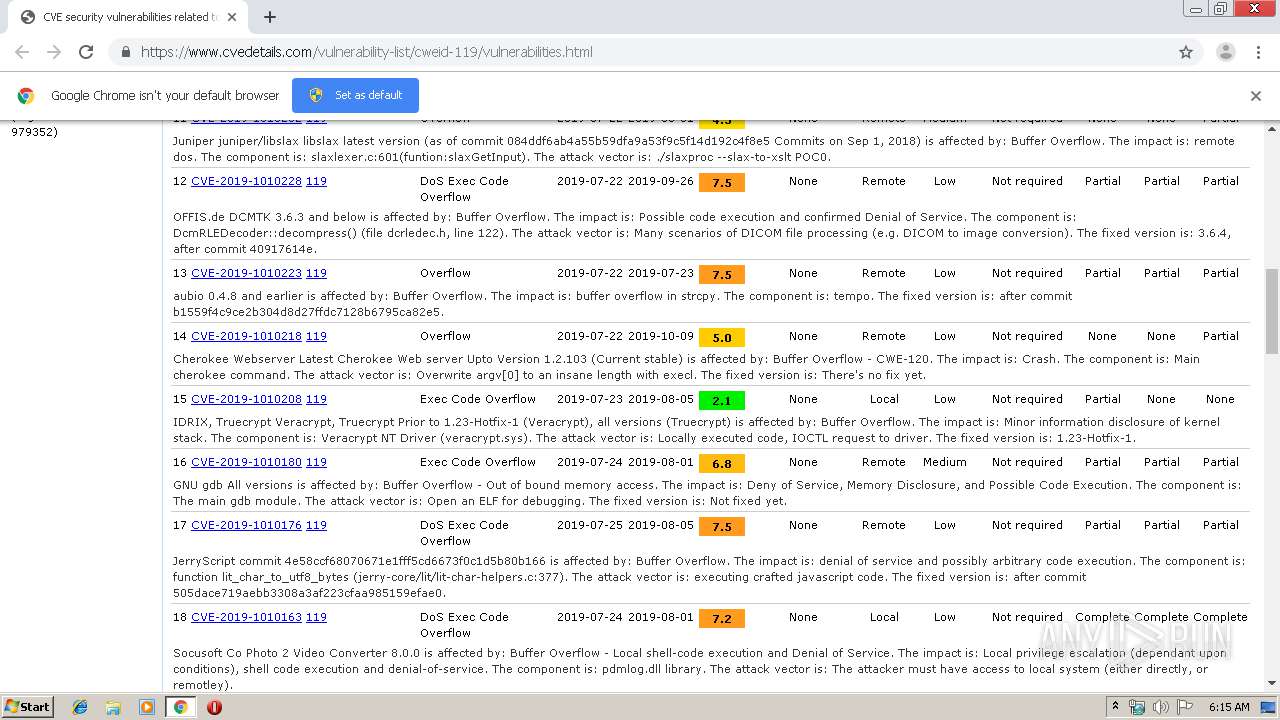Click the browser forward arrow

tap(54, 52)
